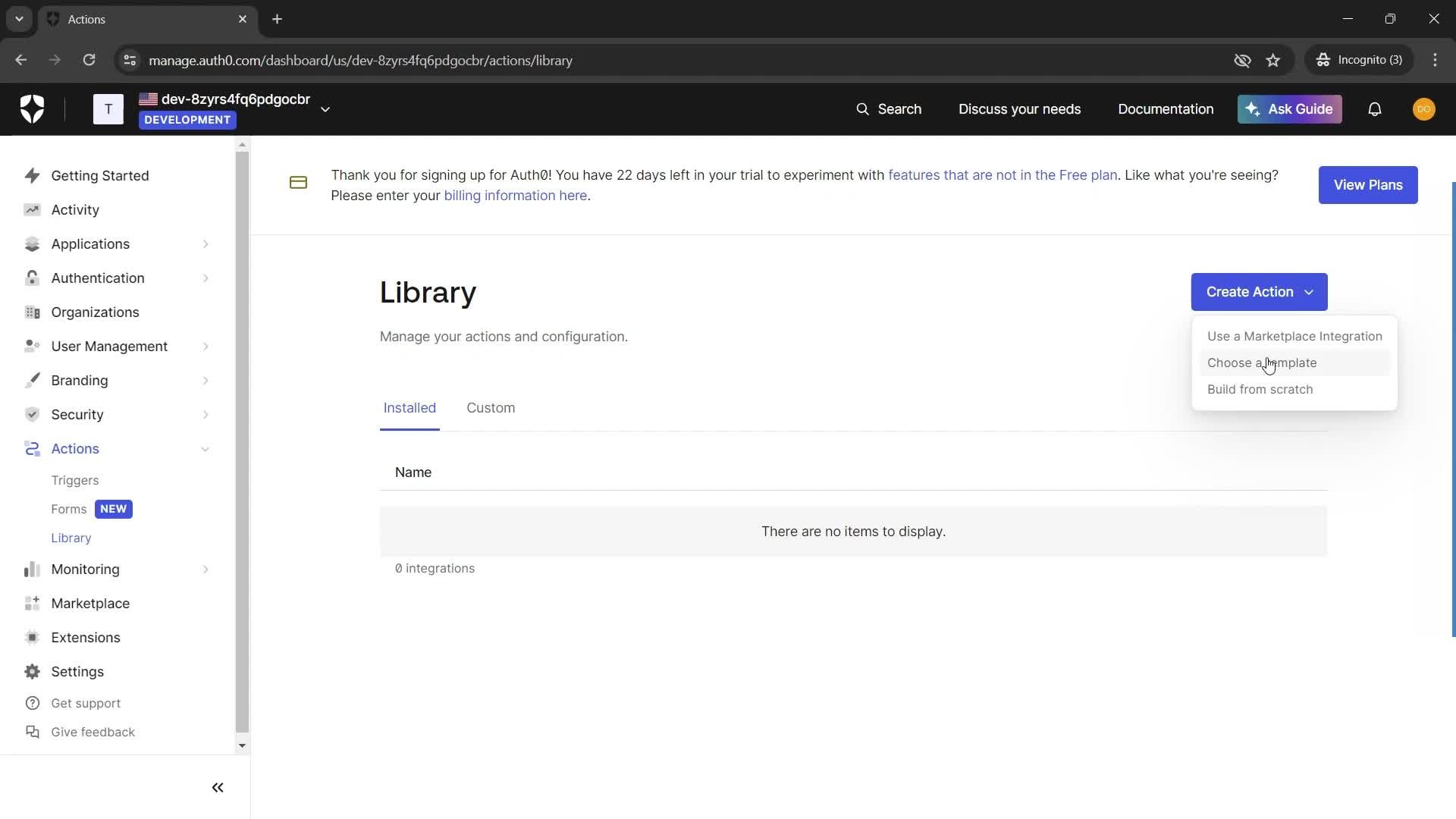Click the sidebar scroll down arrow
Image resolution: width=1456 pixels, height=819 pixels.
point(242,746)
